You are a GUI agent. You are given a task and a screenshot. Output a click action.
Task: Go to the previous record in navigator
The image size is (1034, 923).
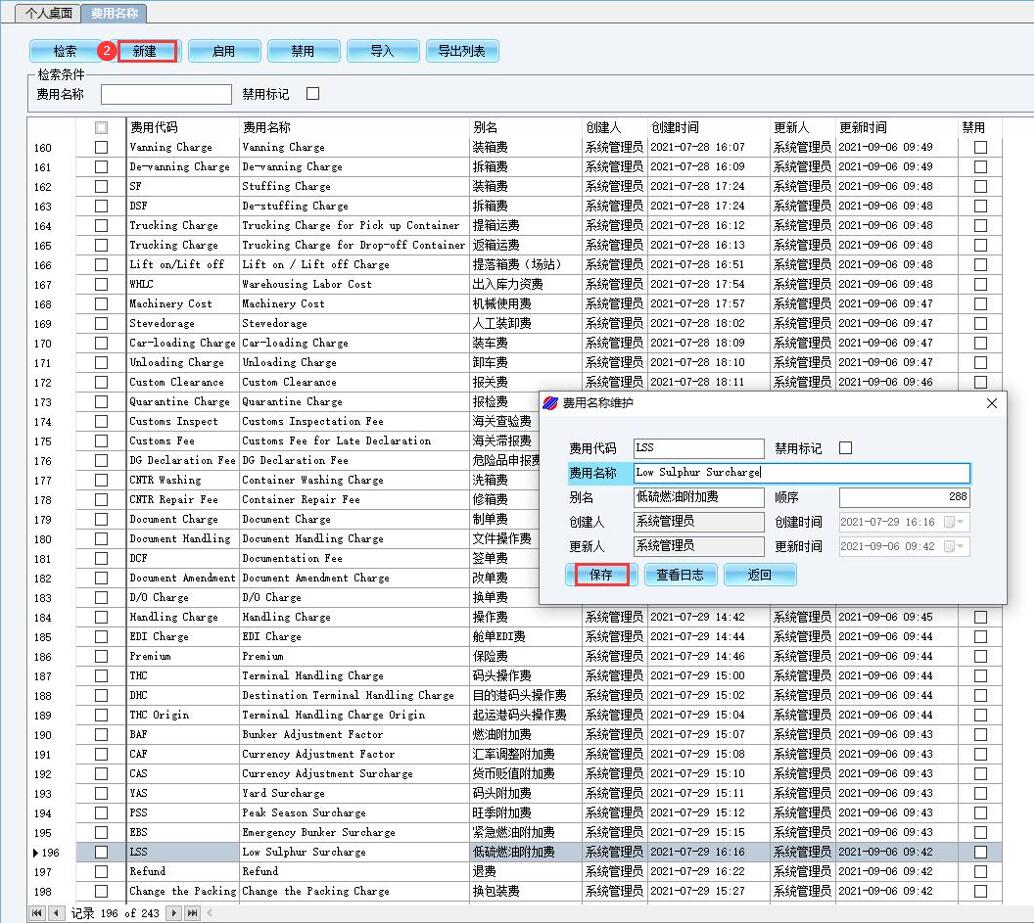[x=57, y=913]
